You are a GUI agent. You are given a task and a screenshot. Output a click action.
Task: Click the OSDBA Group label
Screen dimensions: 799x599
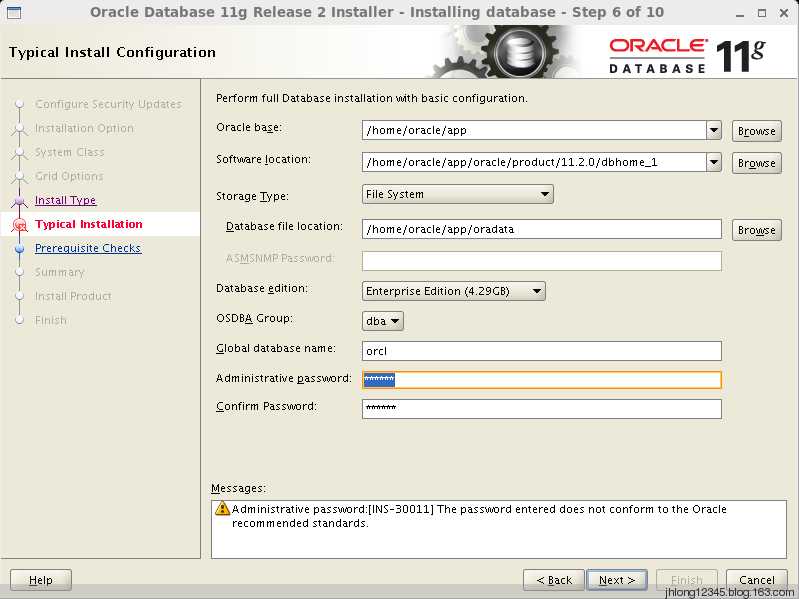[x=254, y=318]
